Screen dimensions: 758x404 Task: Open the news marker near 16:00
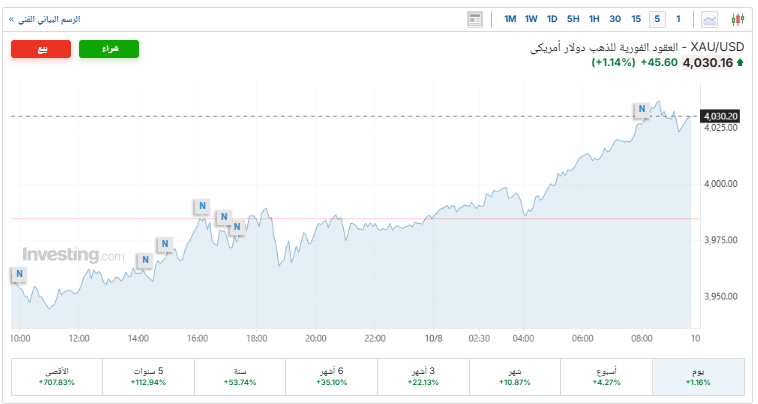[201, 207]
